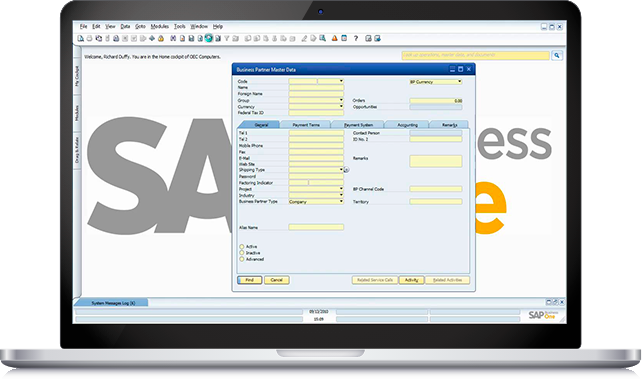The image size is (642, 385).
Task: Click the Launch Application toolbar icon
Action: pyautogui.click(x=152, y=38)
